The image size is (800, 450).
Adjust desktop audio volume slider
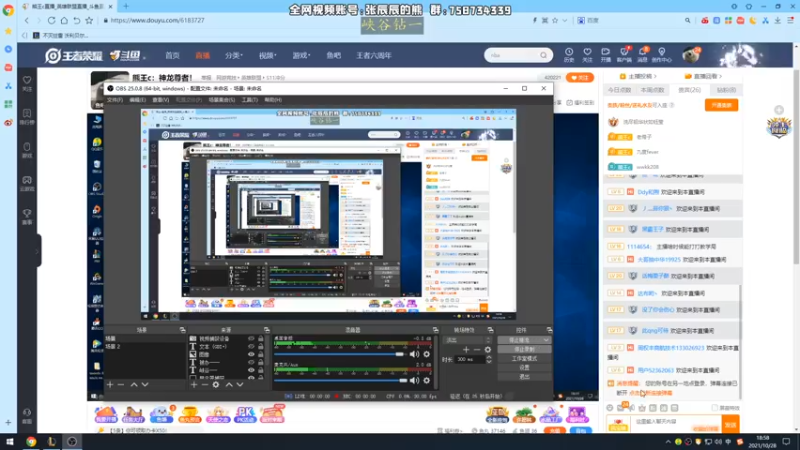pyautogui.click(x=340, y=354)
